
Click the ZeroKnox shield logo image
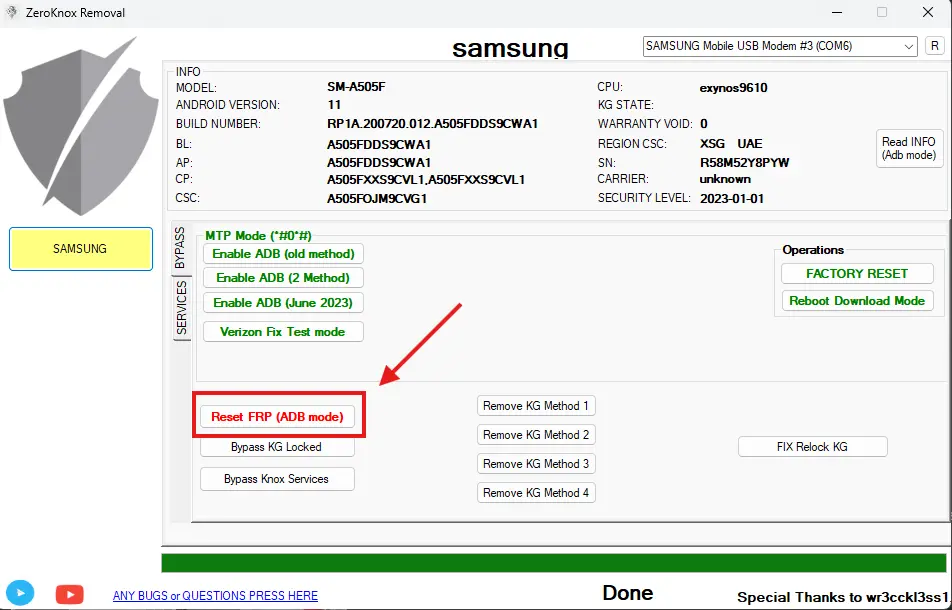pos(81,126)
